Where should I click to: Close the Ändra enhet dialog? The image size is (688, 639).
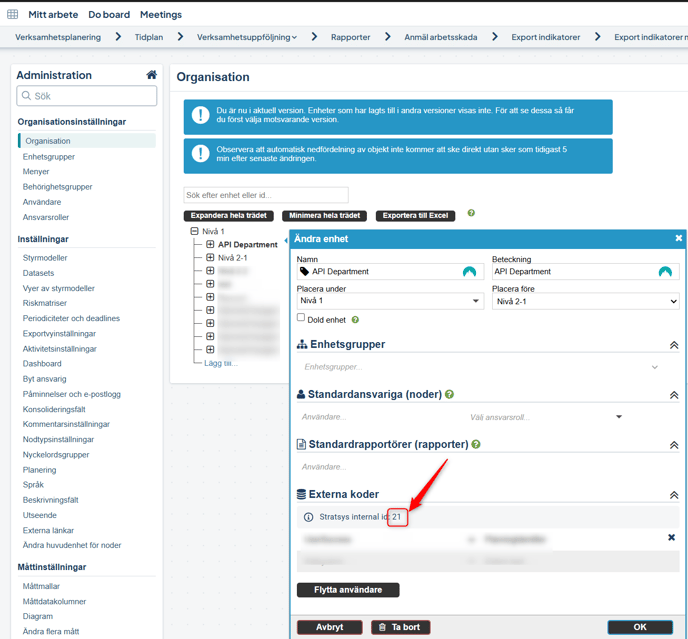click(679, 238)
